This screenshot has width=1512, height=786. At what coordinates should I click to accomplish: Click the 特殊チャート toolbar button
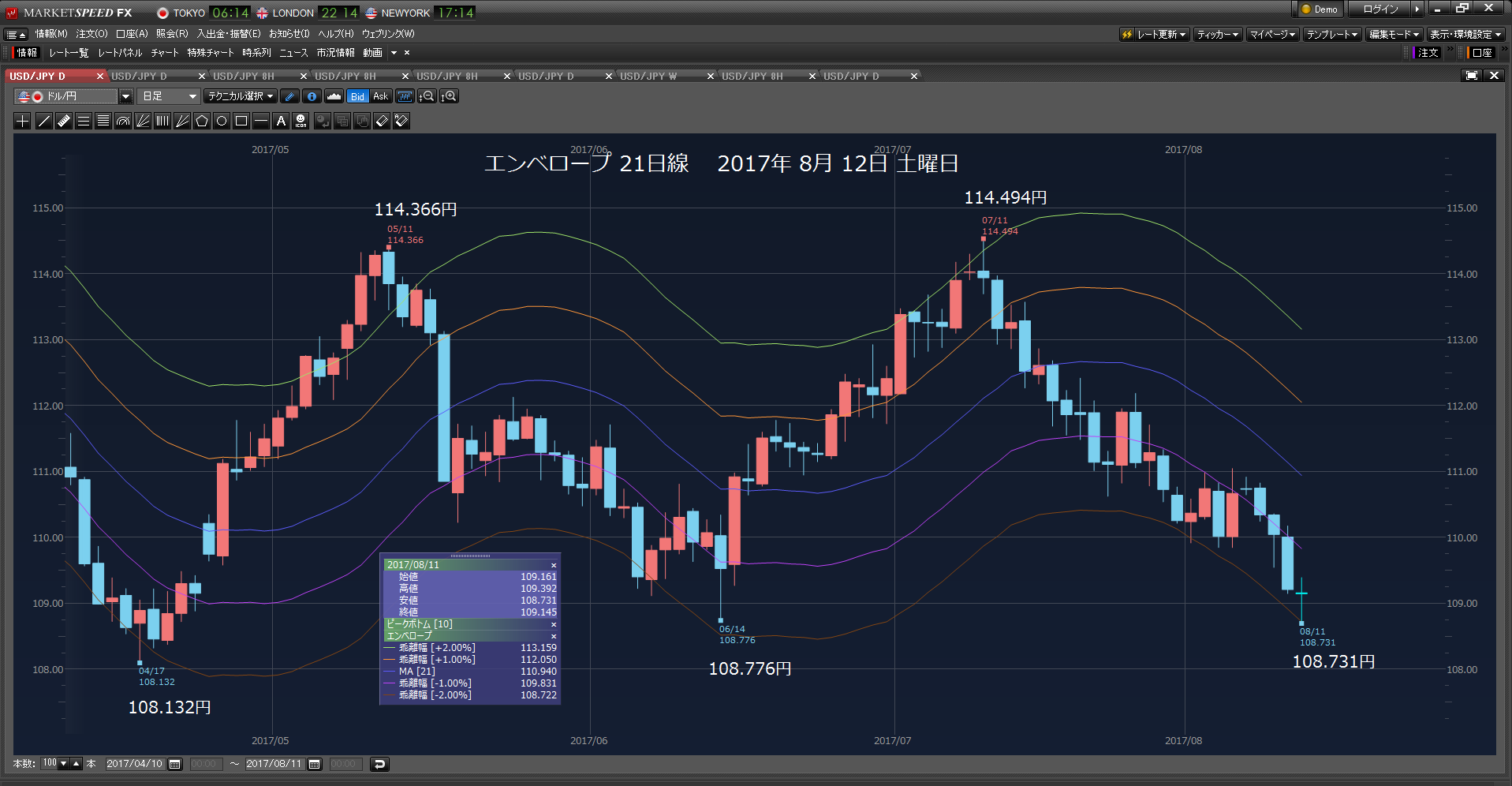(x=211, y=53)
